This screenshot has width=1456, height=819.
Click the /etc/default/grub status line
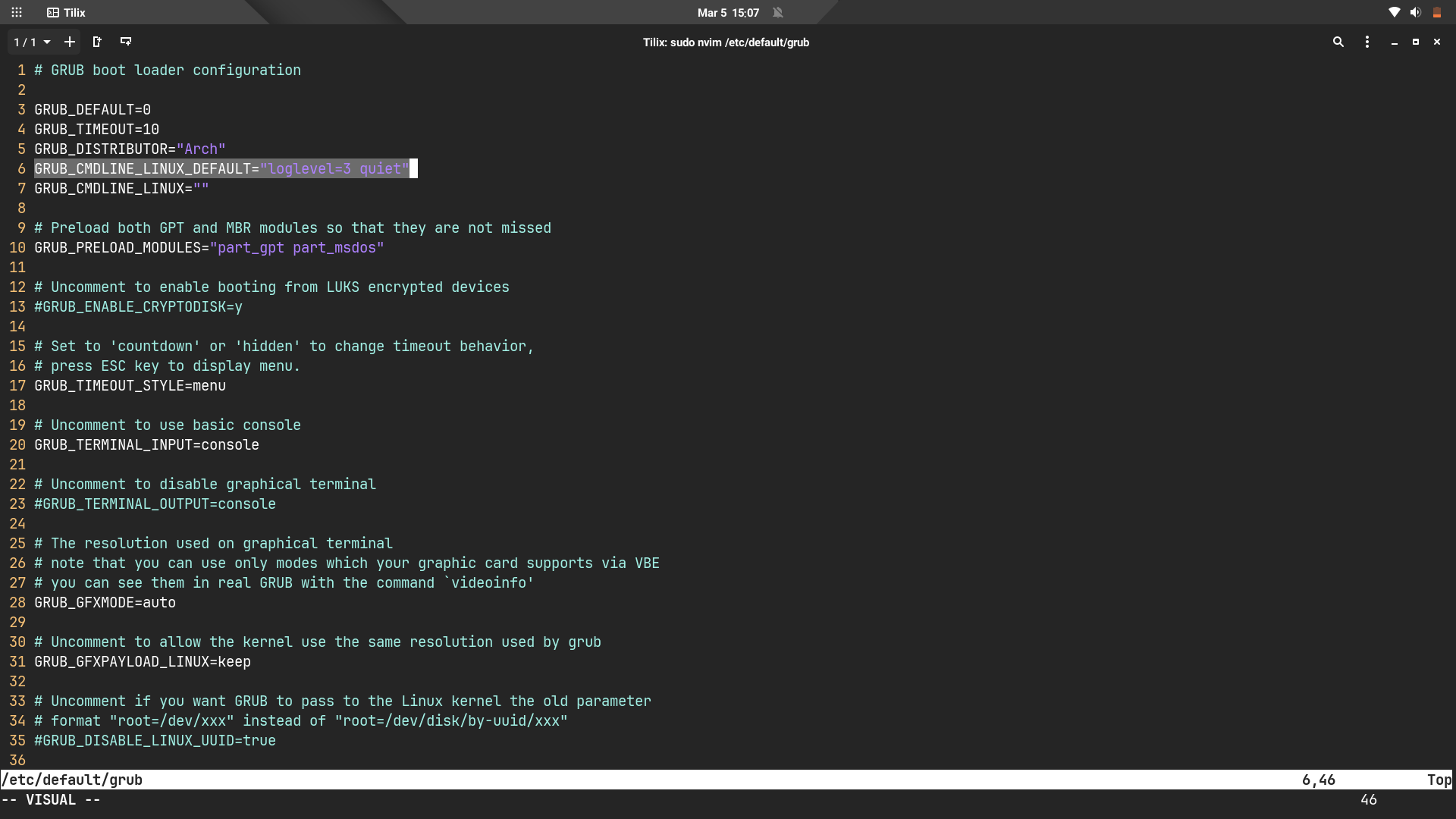pos(72,780)
